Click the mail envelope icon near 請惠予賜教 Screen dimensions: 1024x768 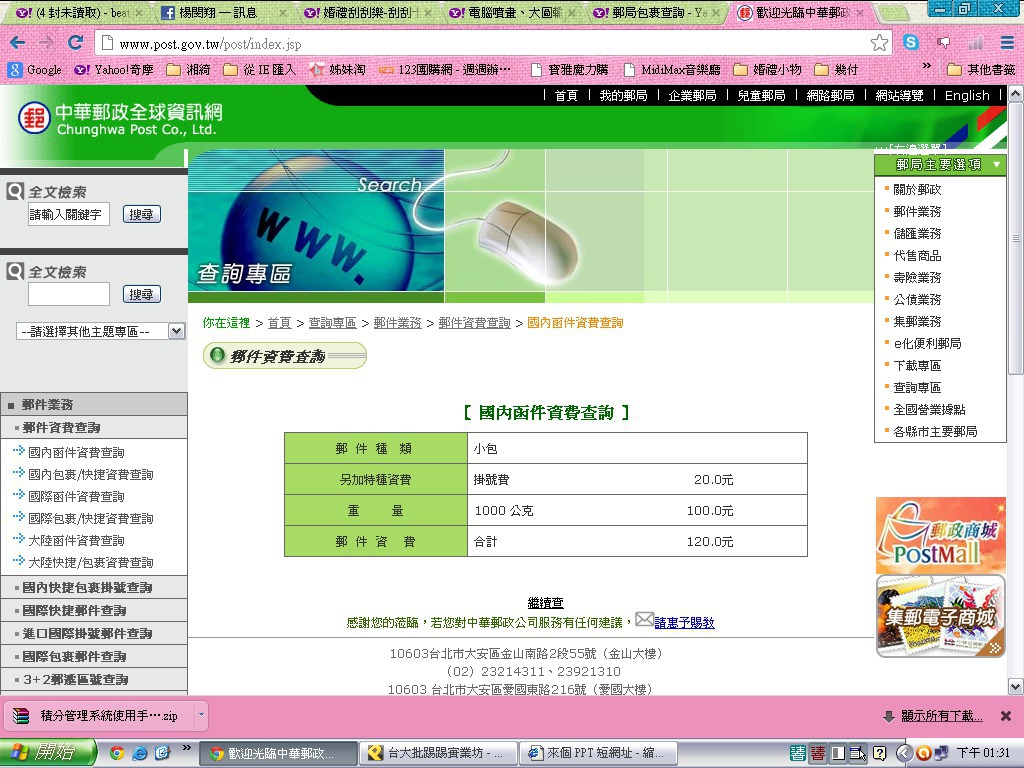pos(644,618)
